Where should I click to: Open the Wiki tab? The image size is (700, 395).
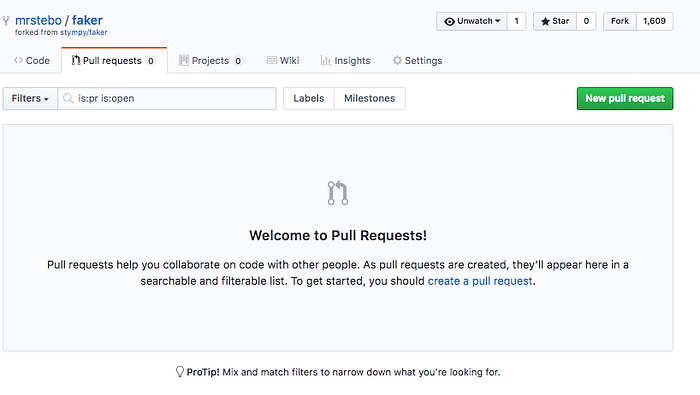tap(283, 60)
